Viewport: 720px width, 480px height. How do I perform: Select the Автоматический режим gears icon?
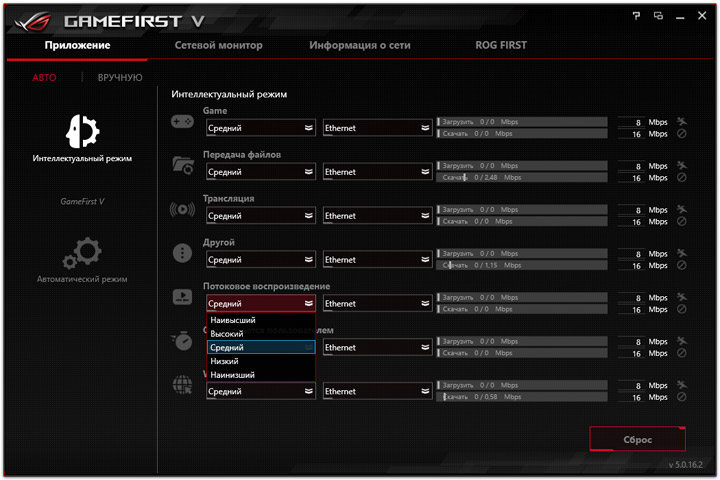pyautogui.click(x=82, y=253)
